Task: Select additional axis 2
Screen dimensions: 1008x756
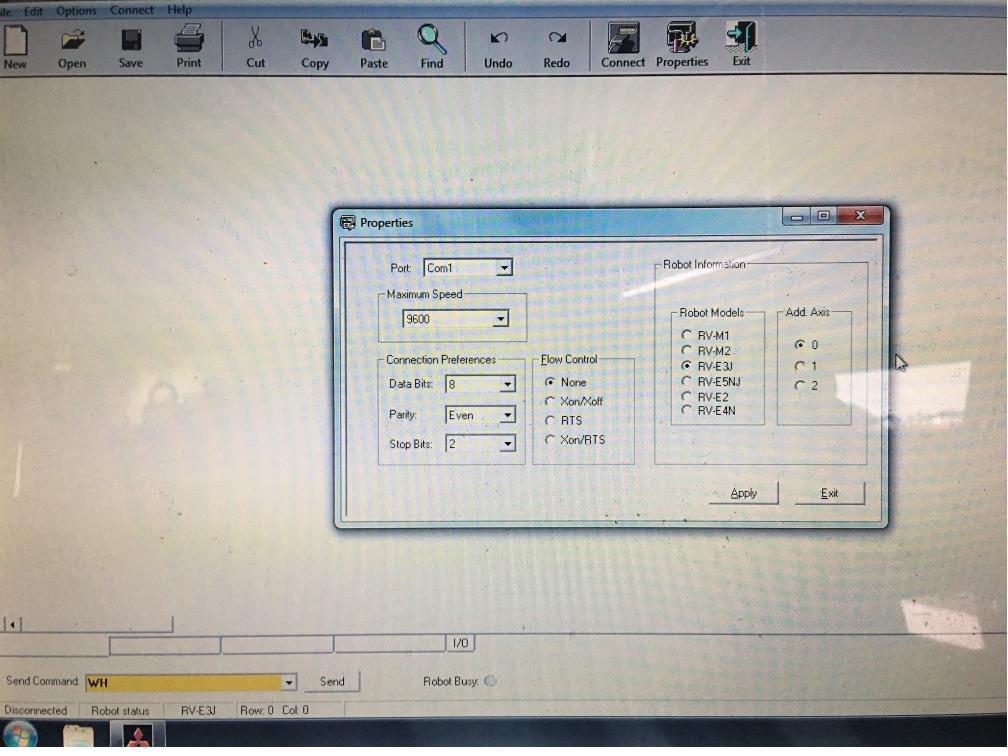Action: (x=800, y=386)
